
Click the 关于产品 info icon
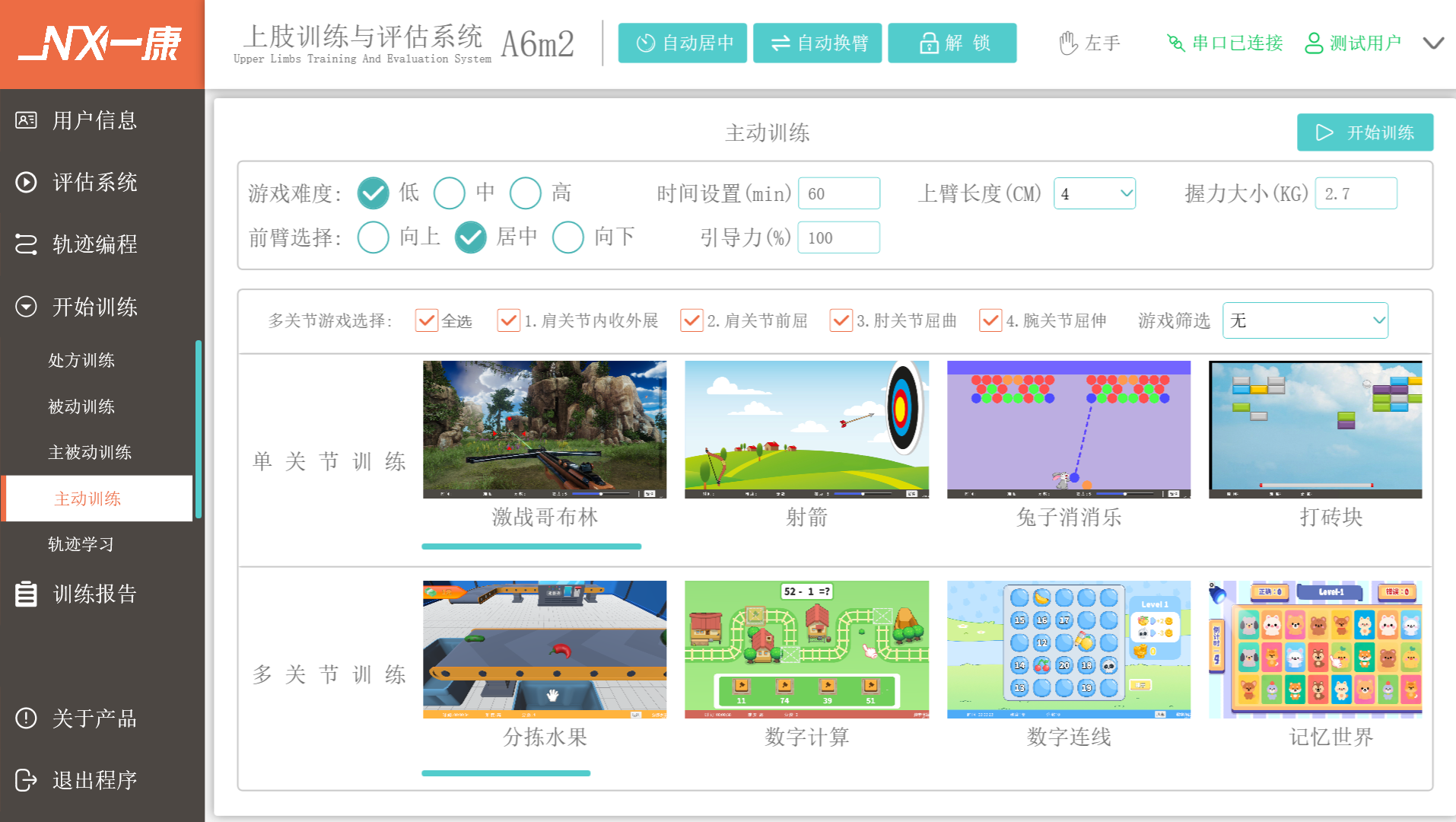click(26, 718)
